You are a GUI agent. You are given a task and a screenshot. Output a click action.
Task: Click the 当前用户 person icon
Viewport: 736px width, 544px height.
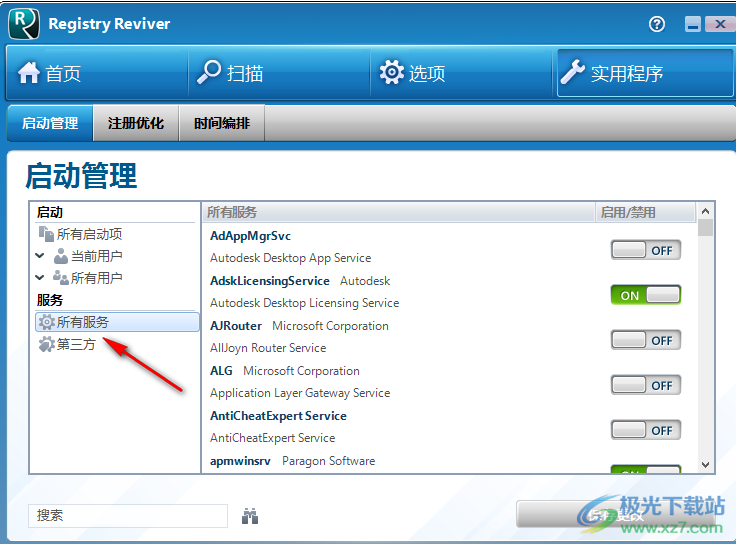pos(61,256)
